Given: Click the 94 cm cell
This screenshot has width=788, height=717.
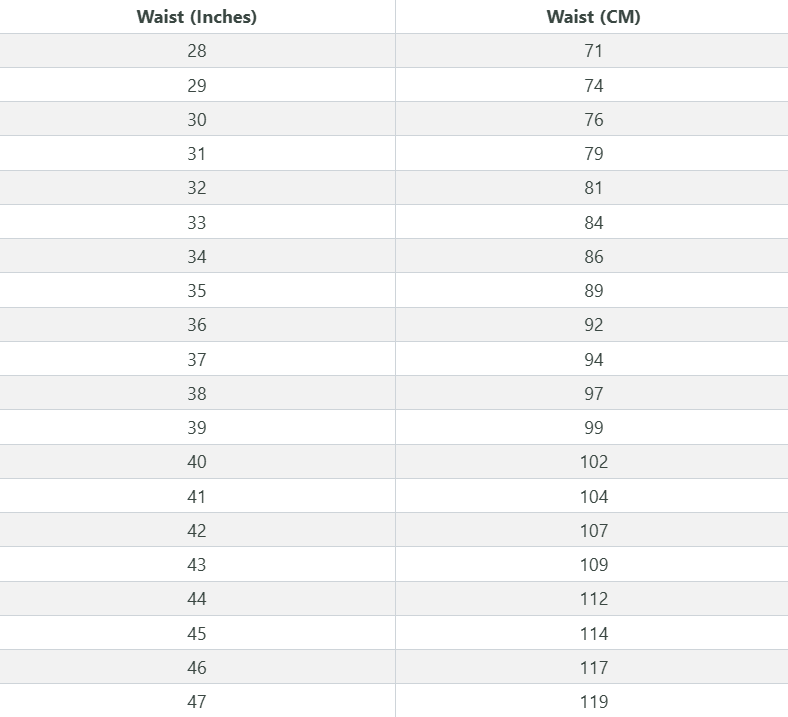Looking at the screenshot, I should coord(594,359).
